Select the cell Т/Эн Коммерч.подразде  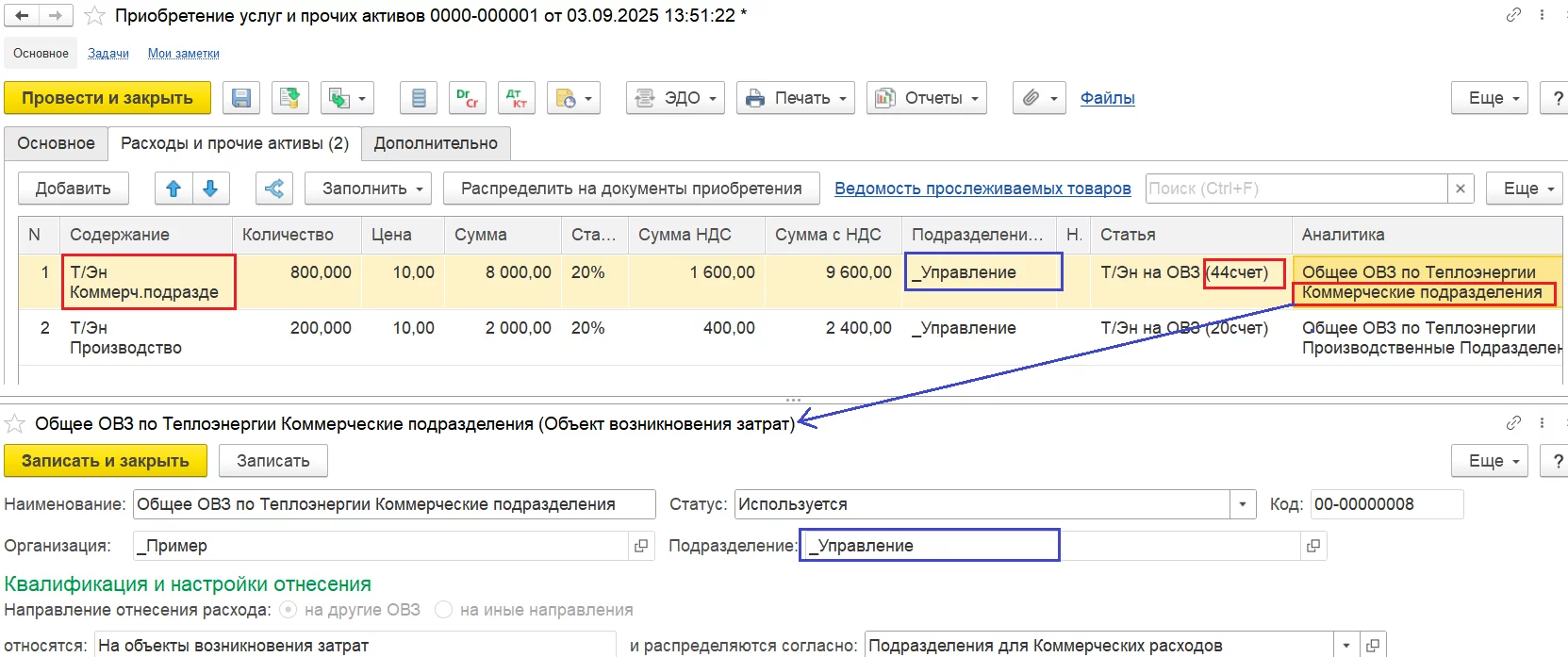[x=146, y=282]
